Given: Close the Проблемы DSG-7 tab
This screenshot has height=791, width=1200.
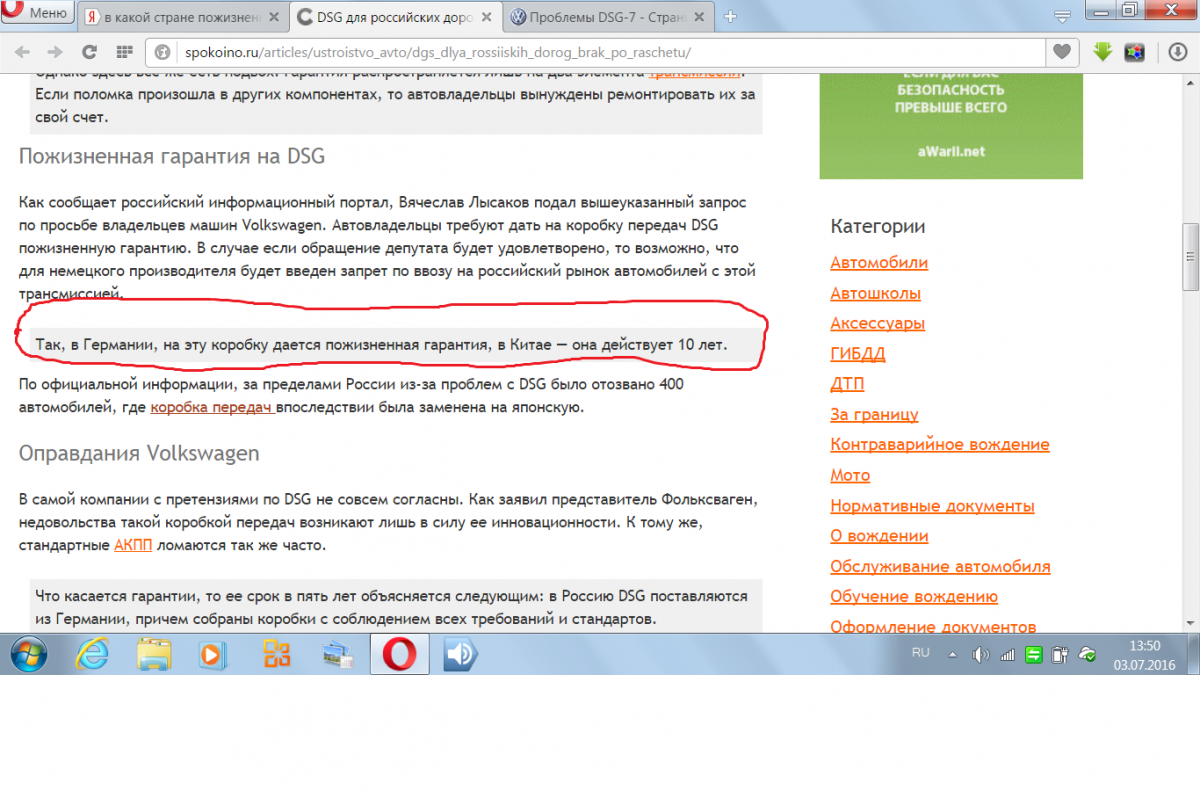Looking at the screenshot, I should (x=701, y=17).
